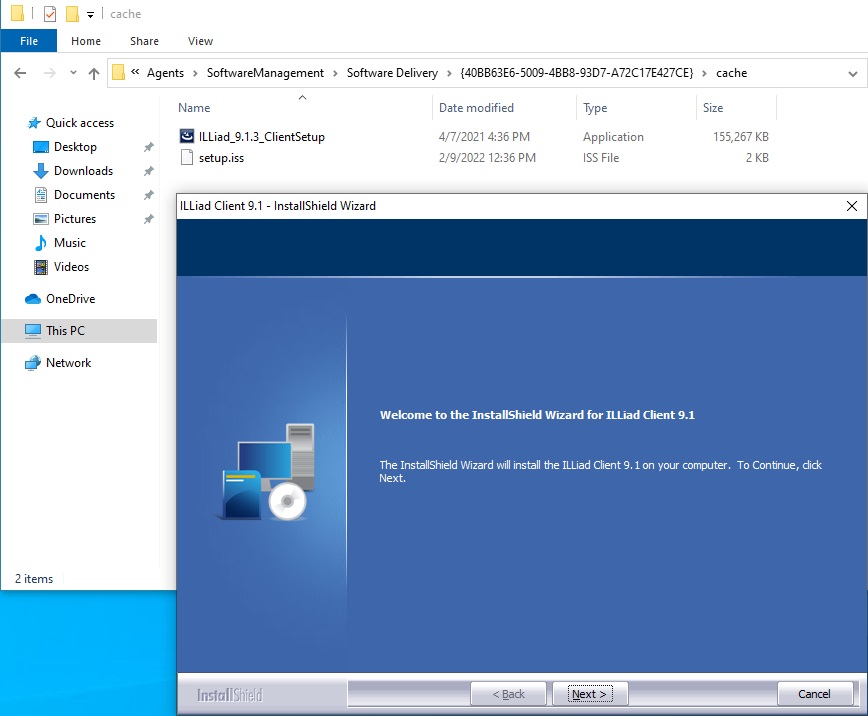Open Pictures in the navigation pane
This screenshot has width=868, height=716.
[x=75, y=219]
